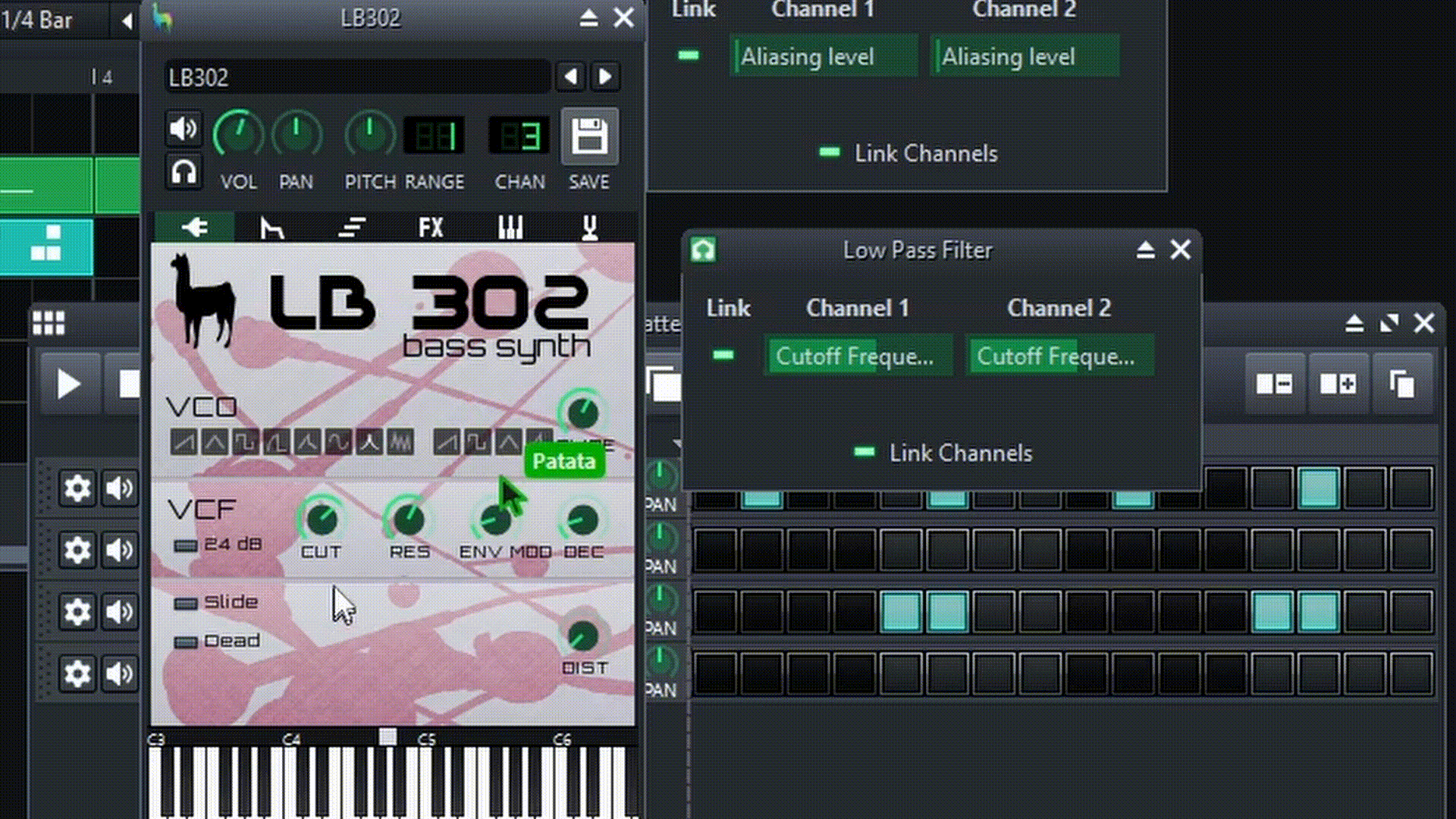Select the bandlimited sawtooth waveform
Screen dimensions: 1456x819
pos(447,442)
